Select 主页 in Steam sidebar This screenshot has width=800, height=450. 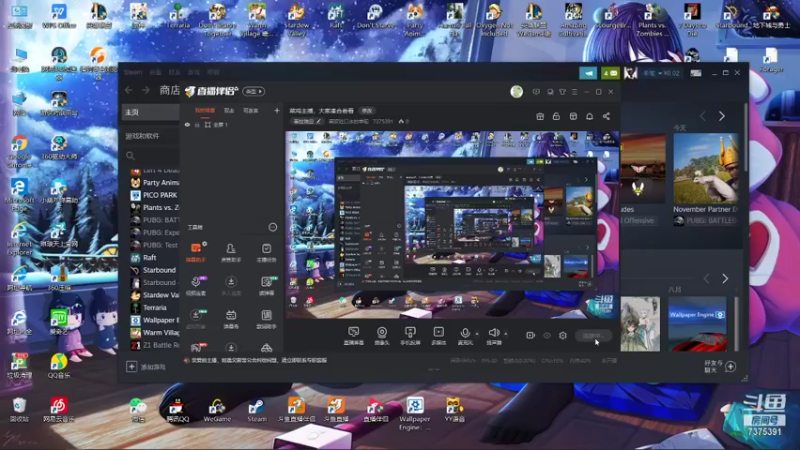point(150,112)
